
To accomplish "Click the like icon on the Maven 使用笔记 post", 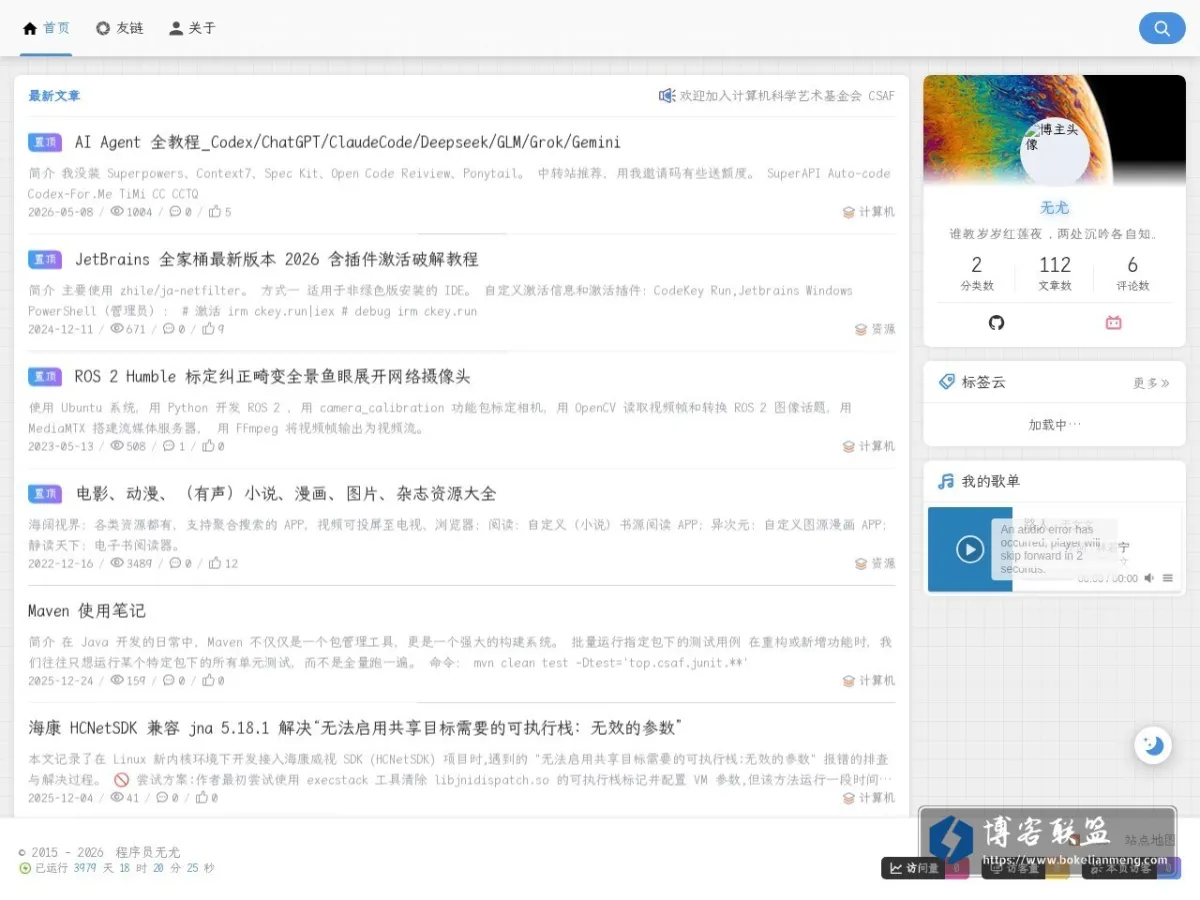I will 208,680.
